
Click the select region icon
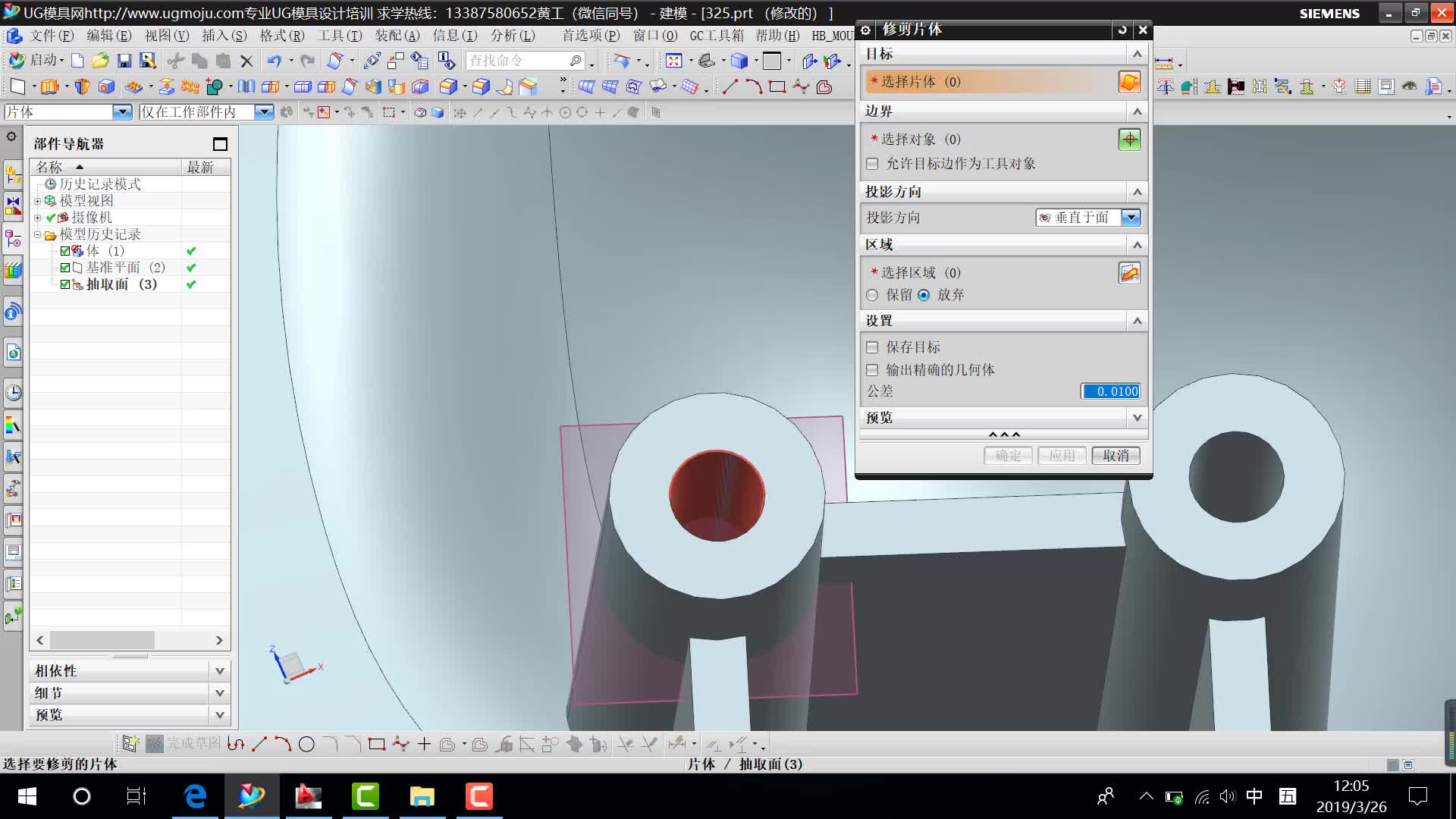[x=1129, y=273]
